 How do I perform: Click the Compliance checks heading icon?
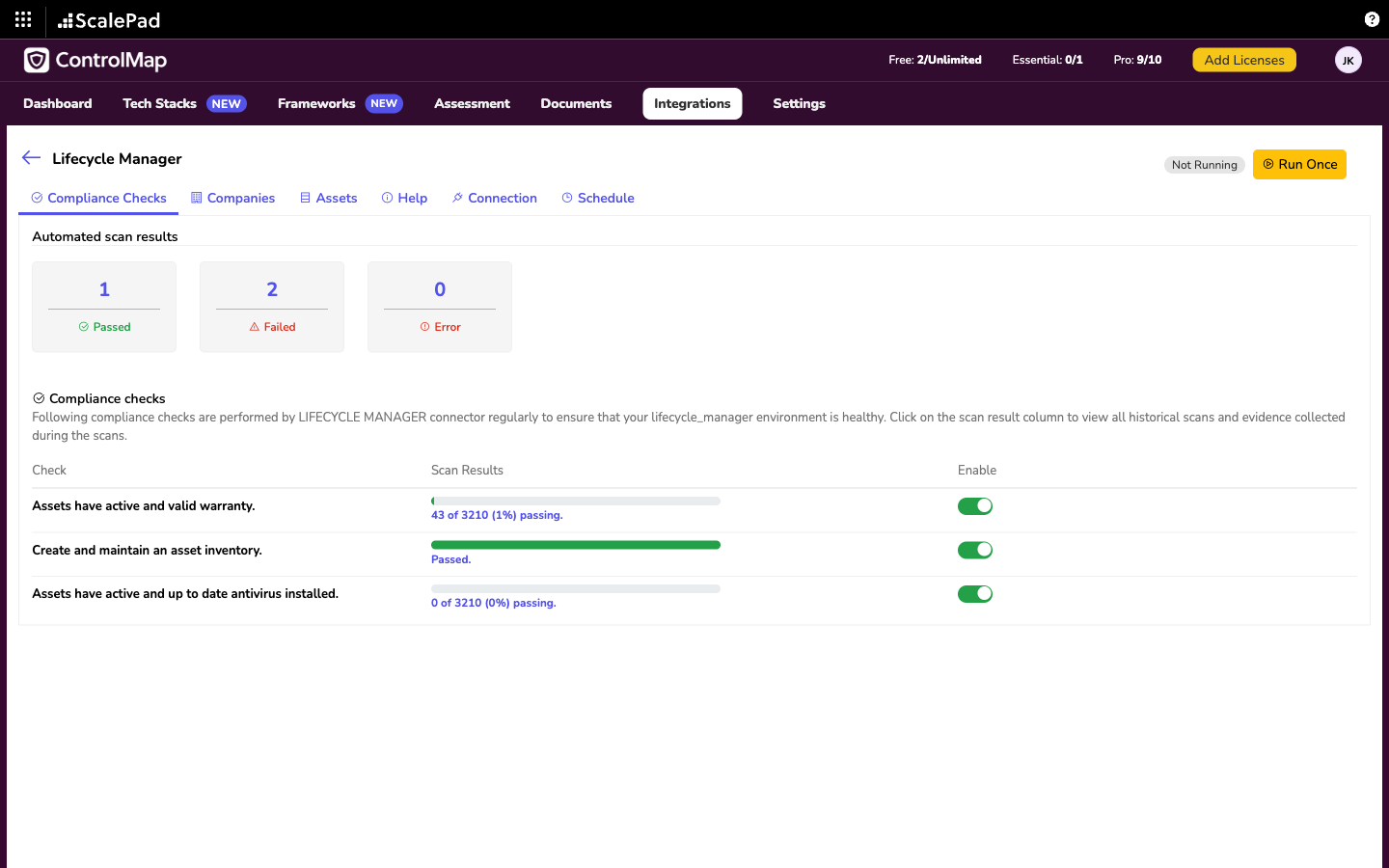click(39, 398)
